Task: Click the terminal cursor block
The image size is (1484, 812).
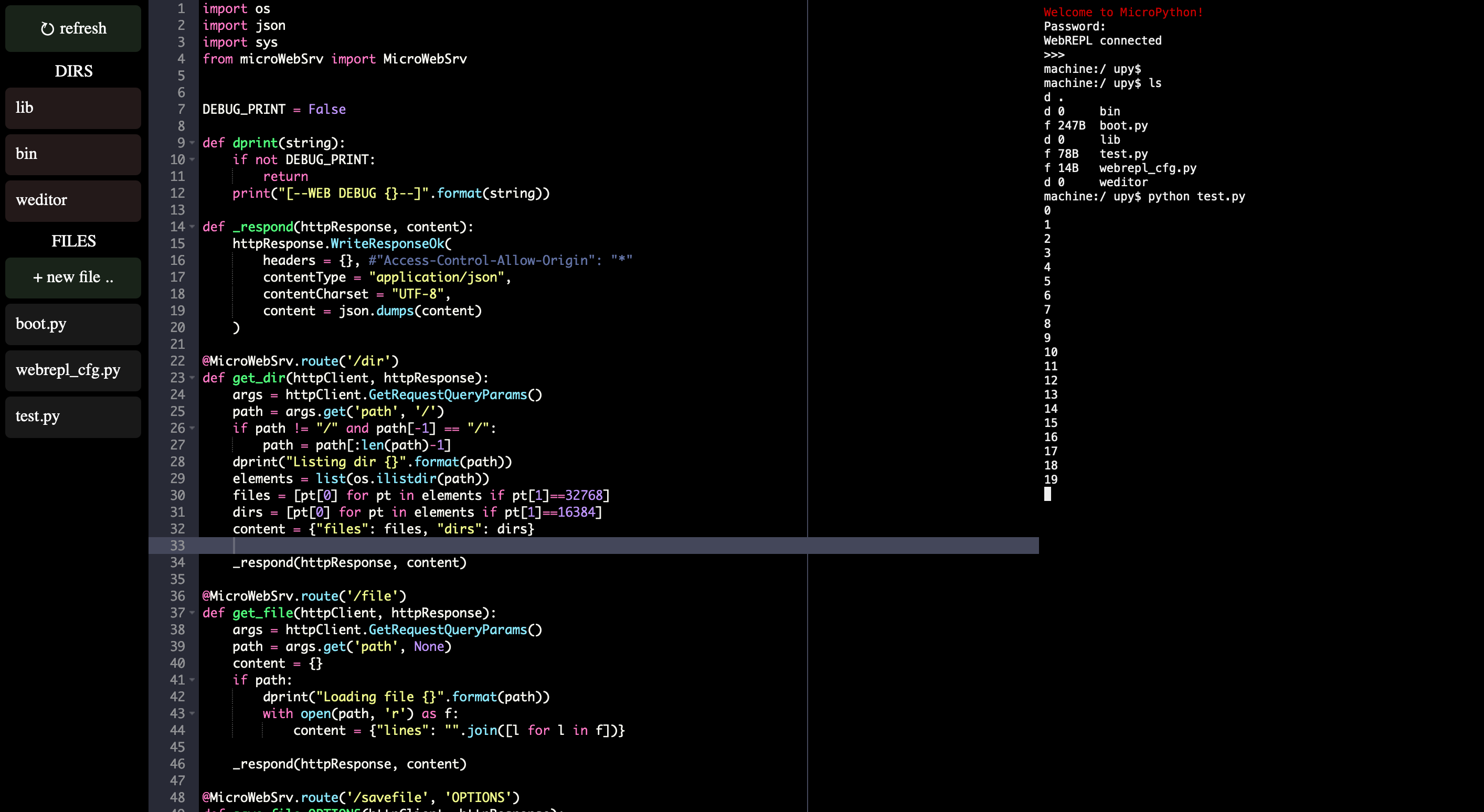Action: [1047, 494]
